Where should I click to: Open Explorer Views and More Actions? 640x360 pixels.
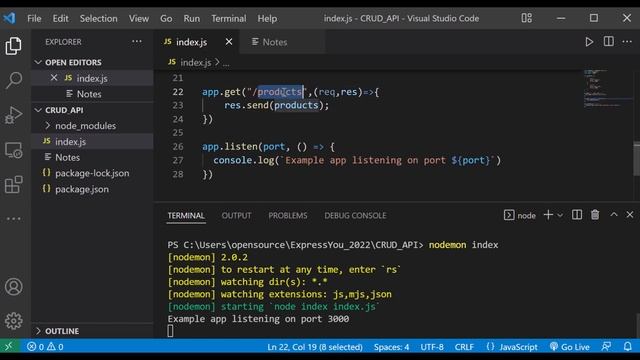click(137, 42)
